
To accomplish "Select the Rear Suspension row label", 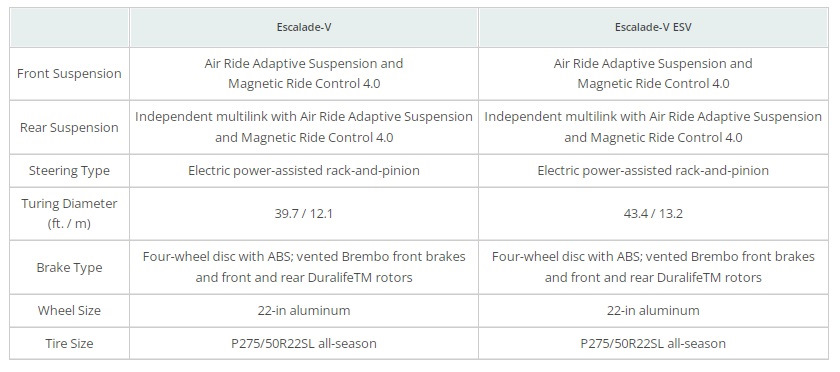I will (x=69, y=128).
